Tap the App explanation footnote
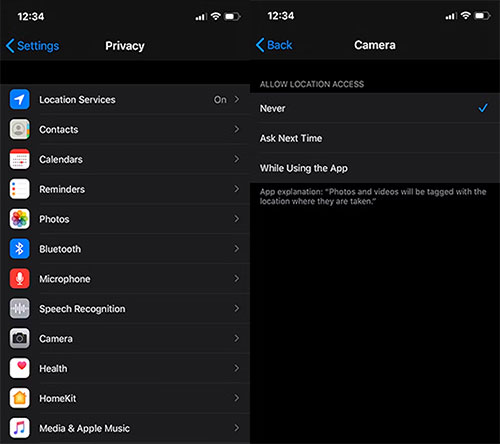 click(x=373, y=196)
